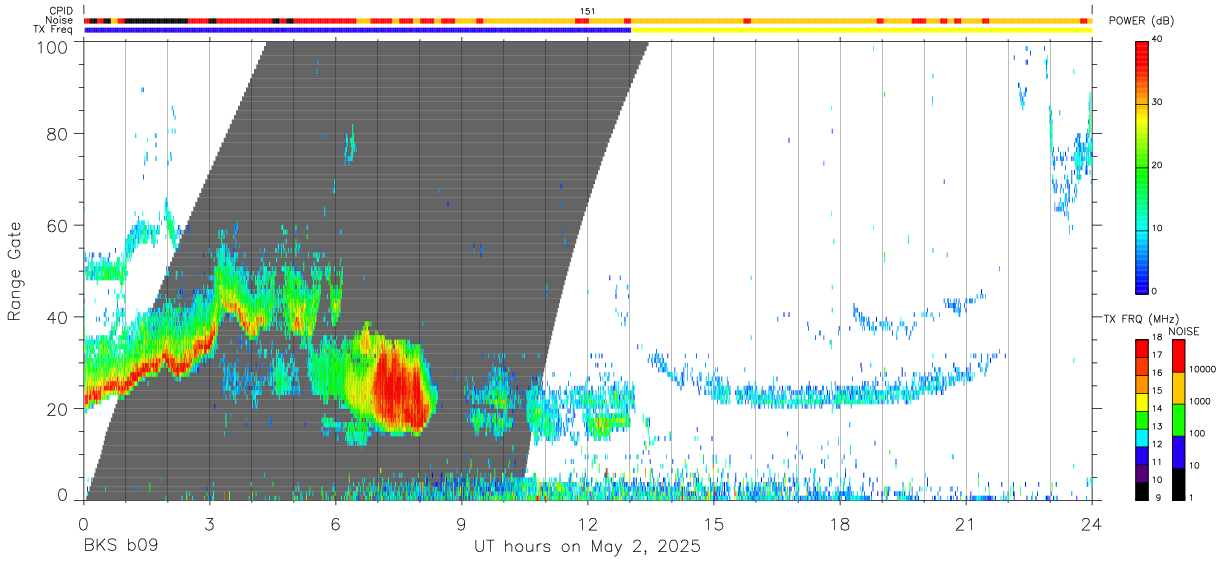Click the CPID value 151
Screen dimensions: 1228x567
(587, 11)
